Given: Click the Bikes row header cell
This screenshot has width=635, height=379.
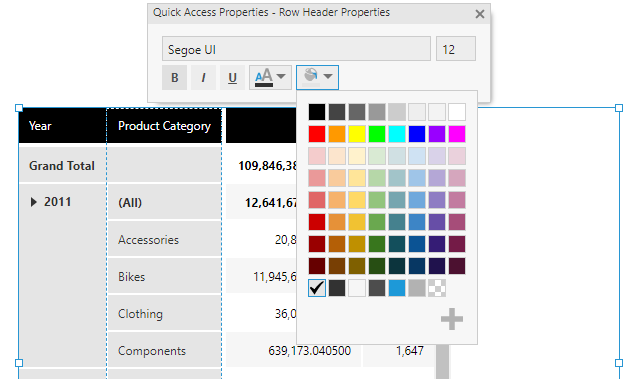Looking at the screenshot, I should [x=164, y=277].
